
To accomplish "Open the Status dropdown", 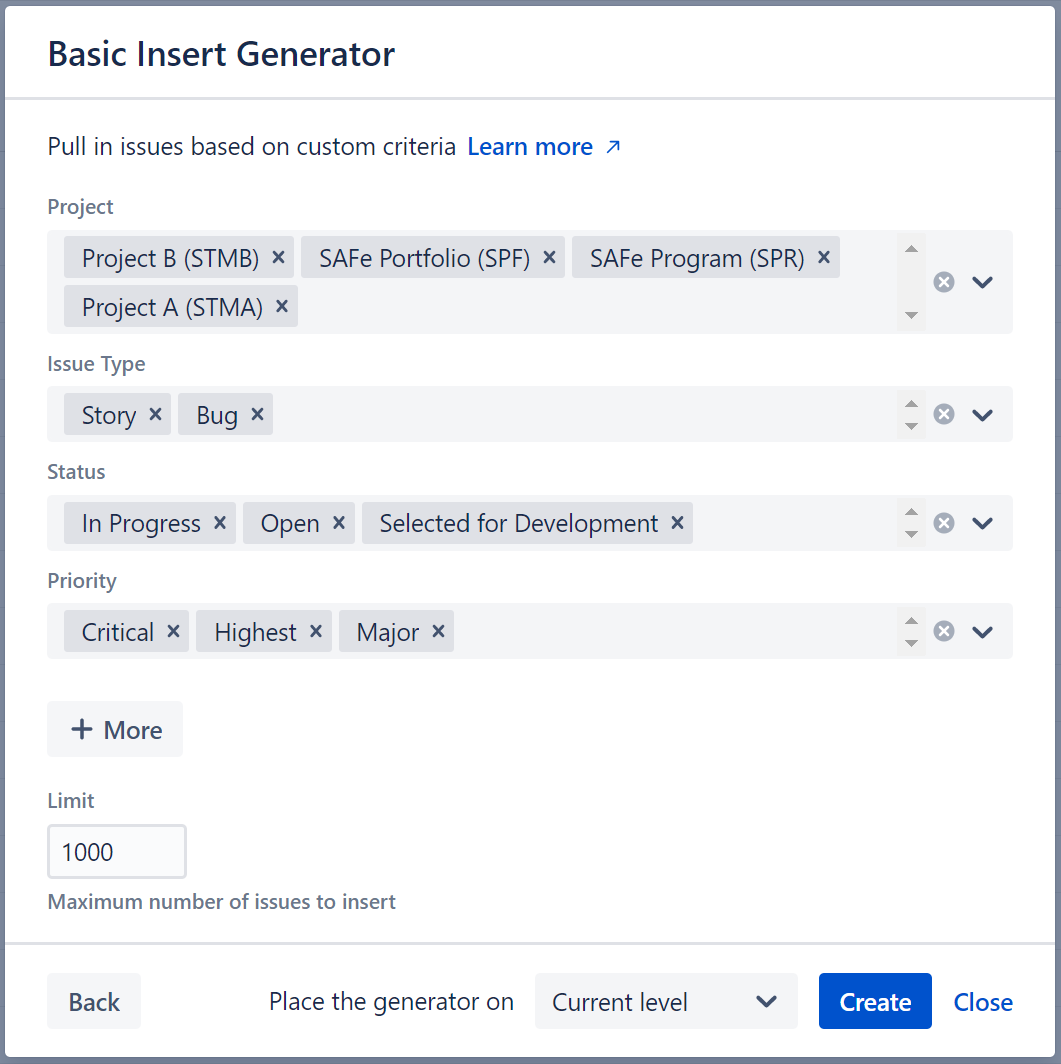I will tap(982, 523).
